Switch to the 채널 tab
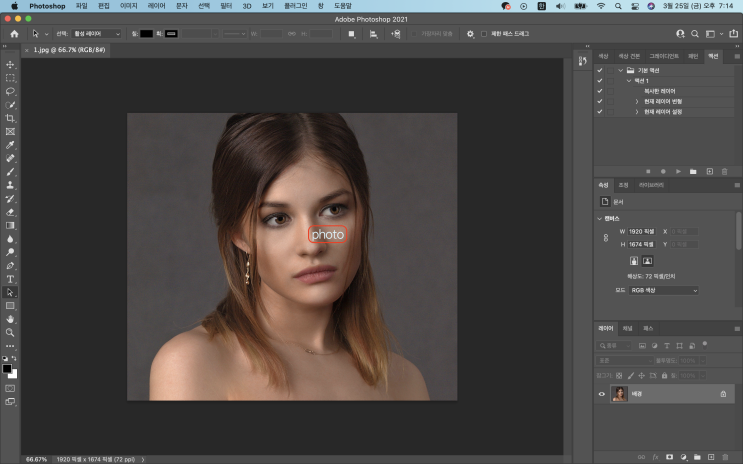This screenshot has height=464, width=743. click(627, 328)
